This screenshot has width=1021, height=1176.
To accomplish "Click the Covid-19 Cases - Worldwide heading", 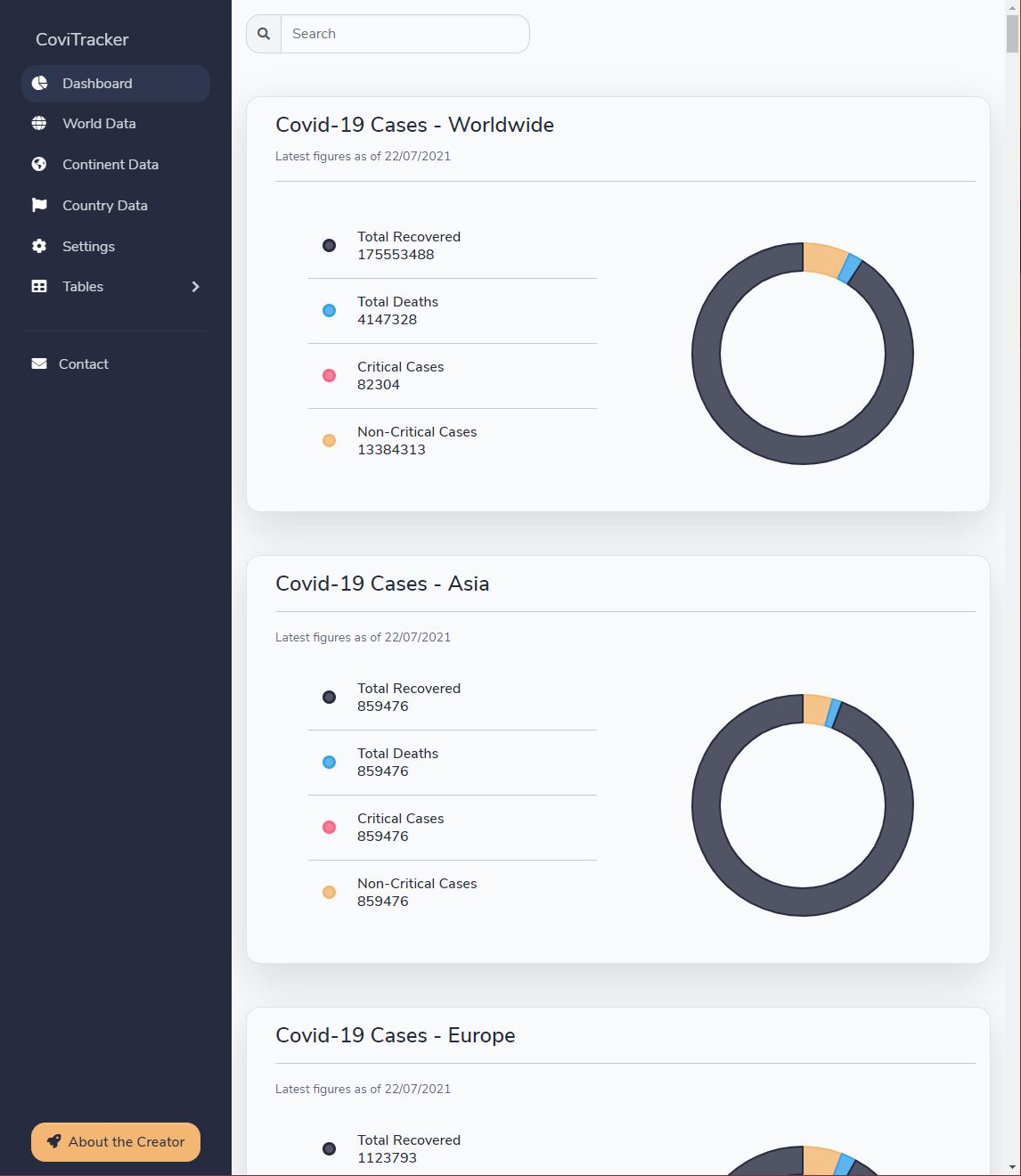I will 414,125.
